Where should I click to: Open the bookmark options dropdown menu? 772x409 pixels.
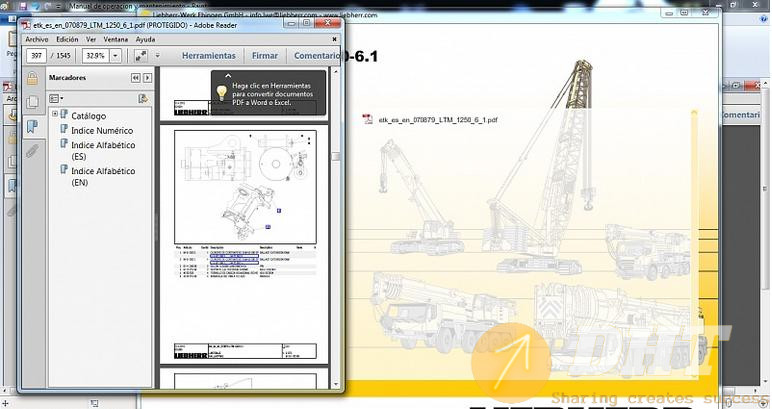[x=56, y=98]
